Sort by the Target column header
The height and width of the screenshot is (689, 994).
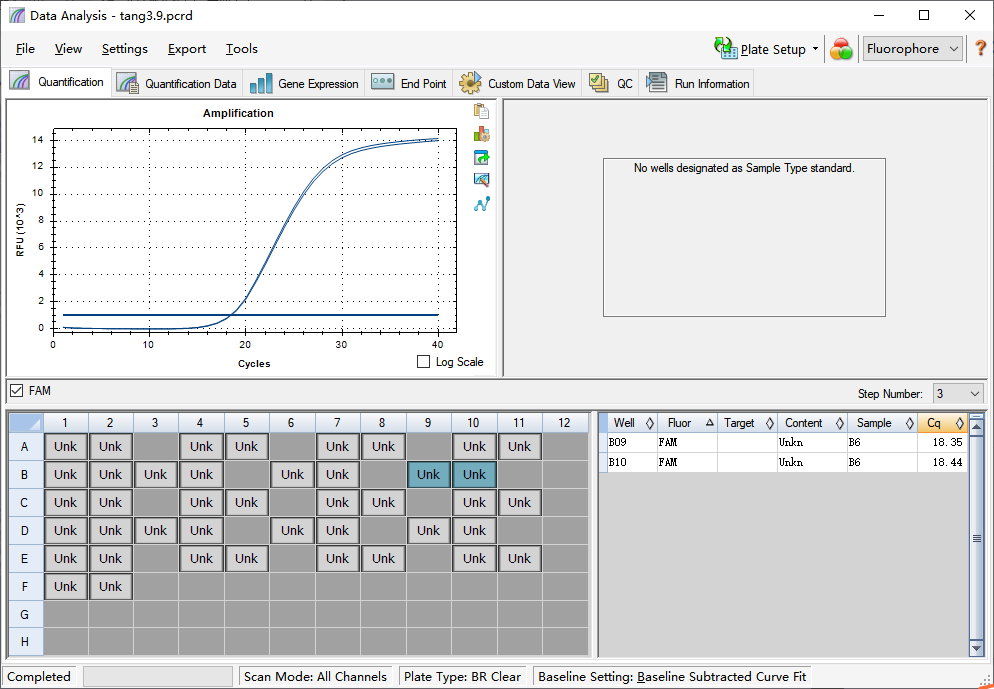pos(747,423)
